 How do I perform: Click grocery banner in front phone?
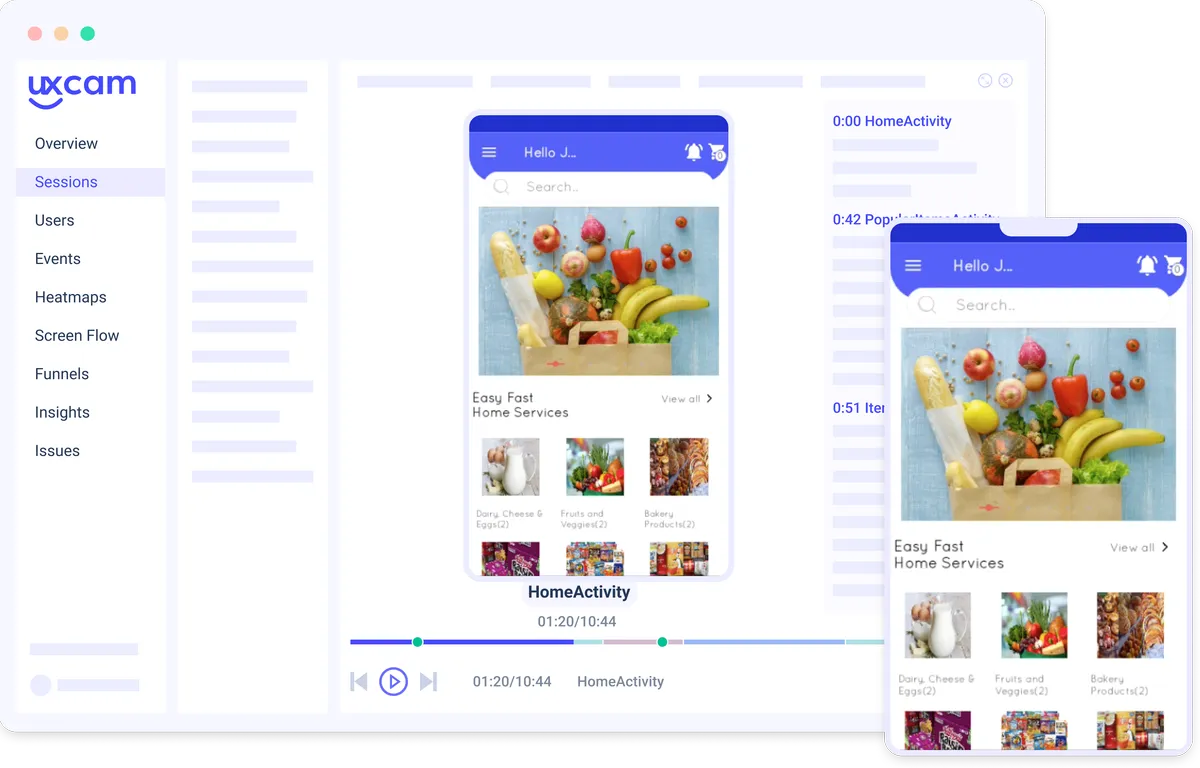(x=1038, y=424)
